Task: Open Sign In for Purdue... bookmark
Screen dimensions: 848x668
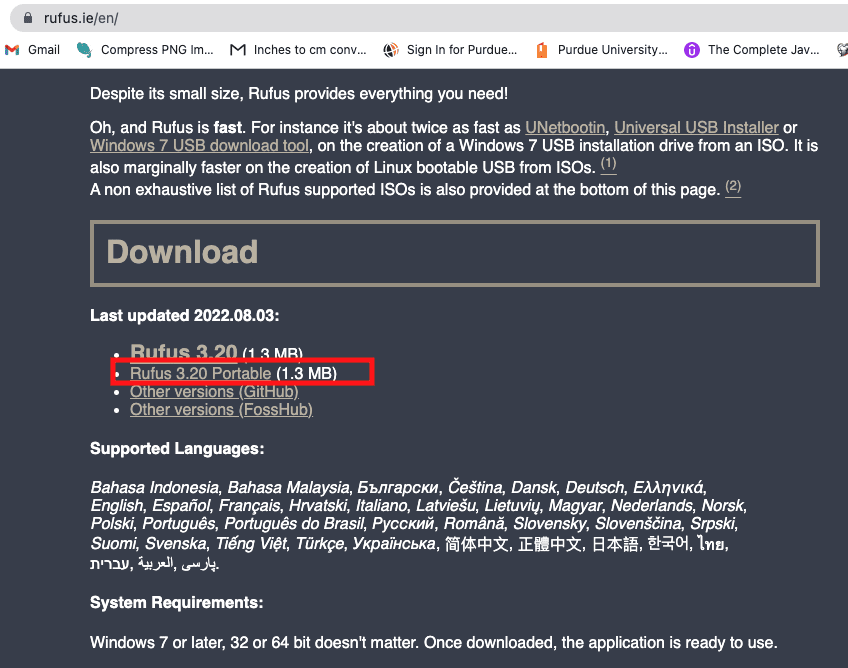Action: coord(450,50)
